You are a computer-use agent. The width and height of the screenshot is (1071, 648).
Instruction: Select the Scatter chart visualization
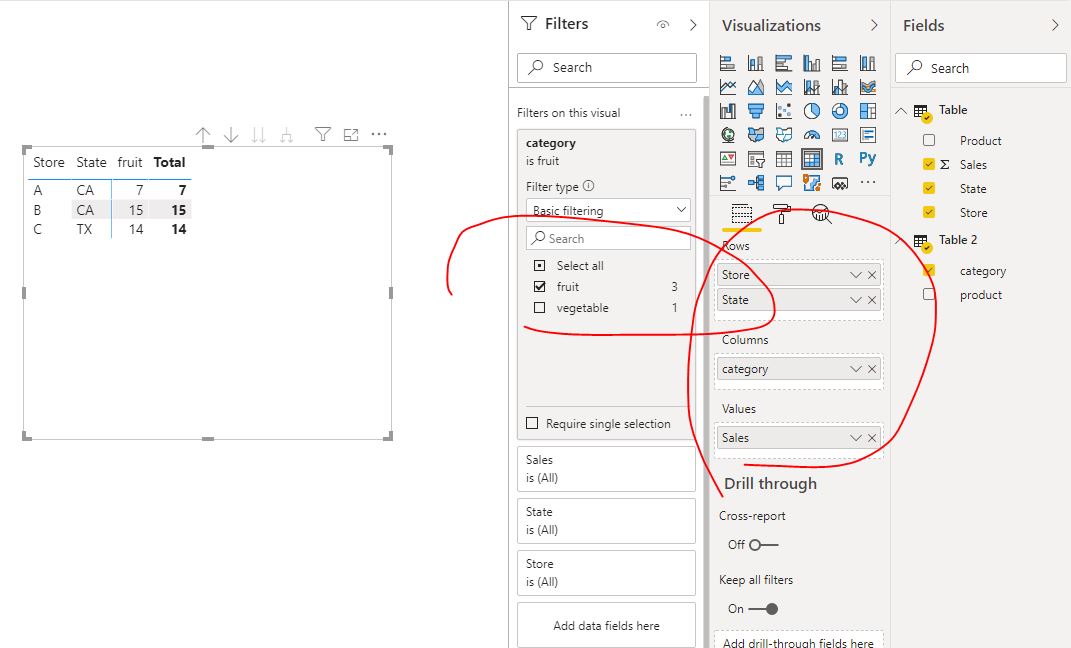point(783,111)
